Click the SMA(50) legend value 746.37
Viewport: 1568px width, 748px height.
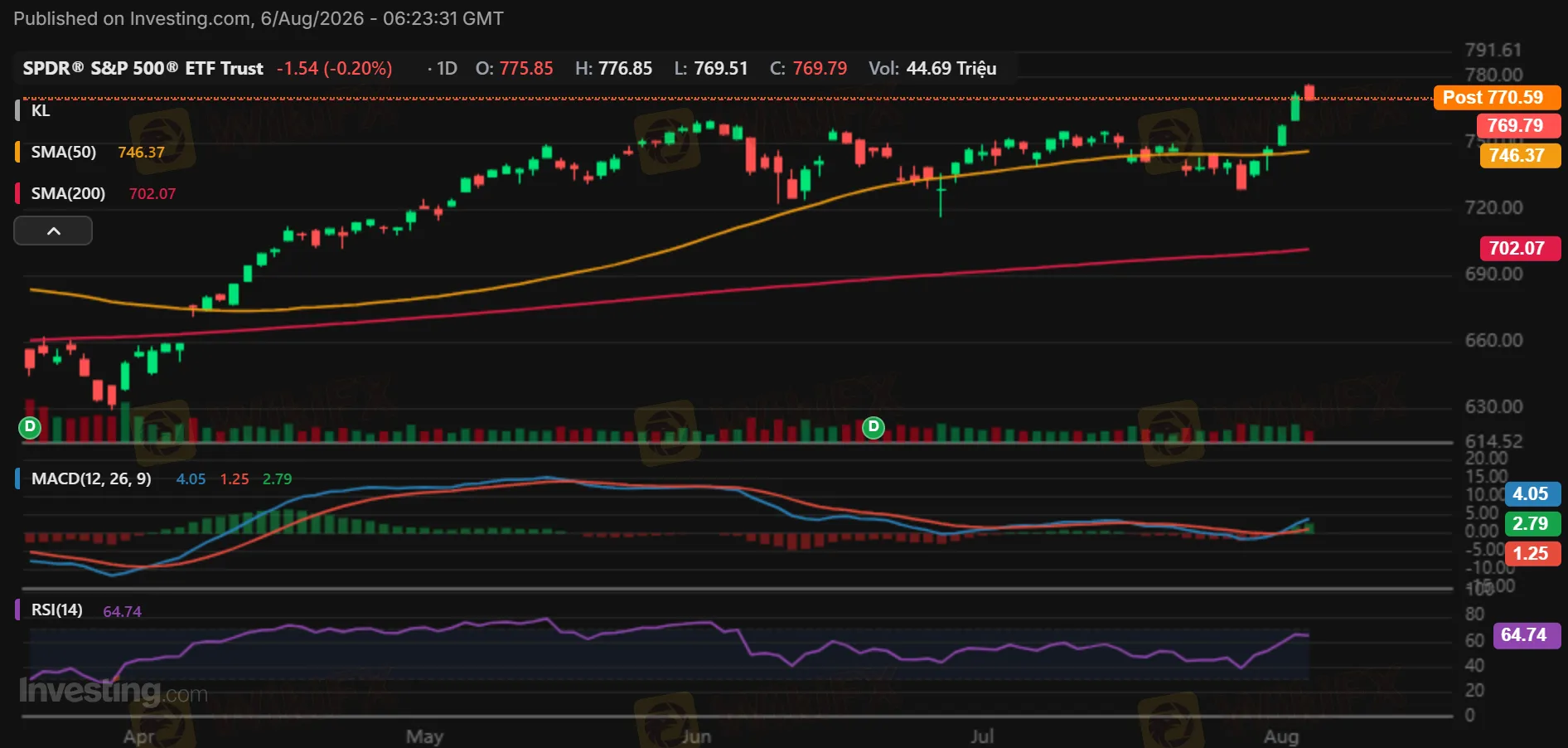[x=141, y=153]
